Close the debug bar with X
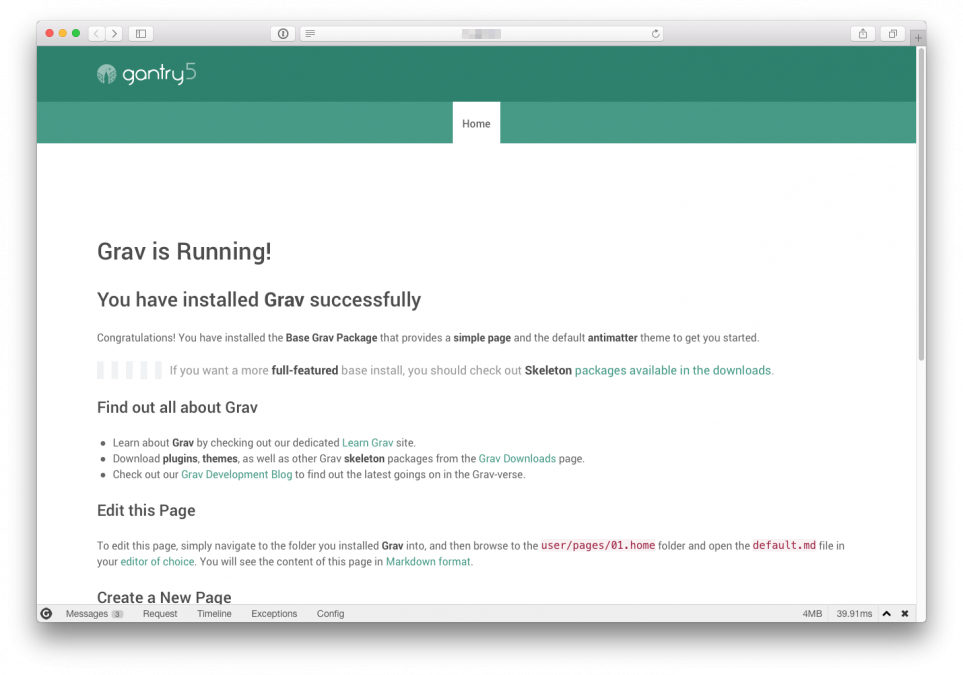The height and width of the screenshot is (675, 963). [905, 614]
